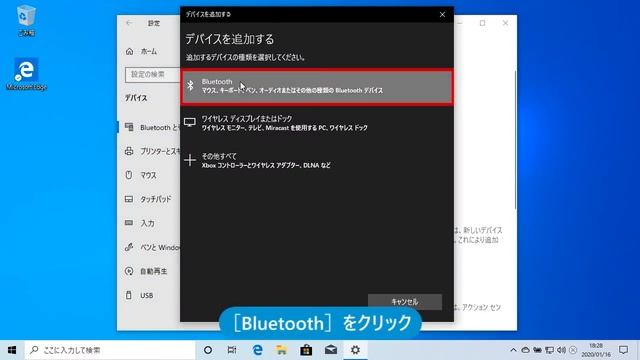Open Microsoft Store from the taskbar
Image resolution: width=640 pixels, height=360 pixels.
[x=306, y=350]
